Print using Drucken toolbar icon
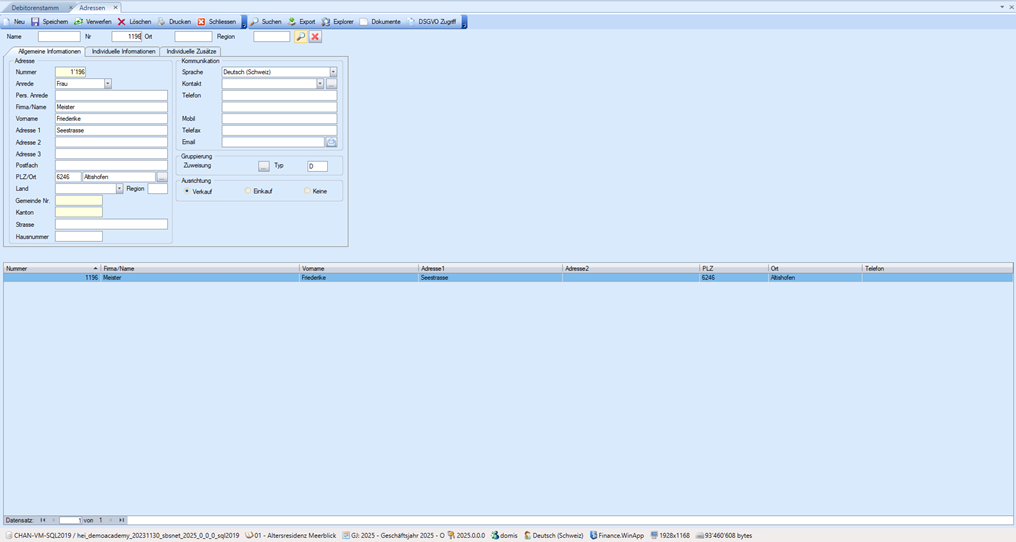 [x=174, y=21]
